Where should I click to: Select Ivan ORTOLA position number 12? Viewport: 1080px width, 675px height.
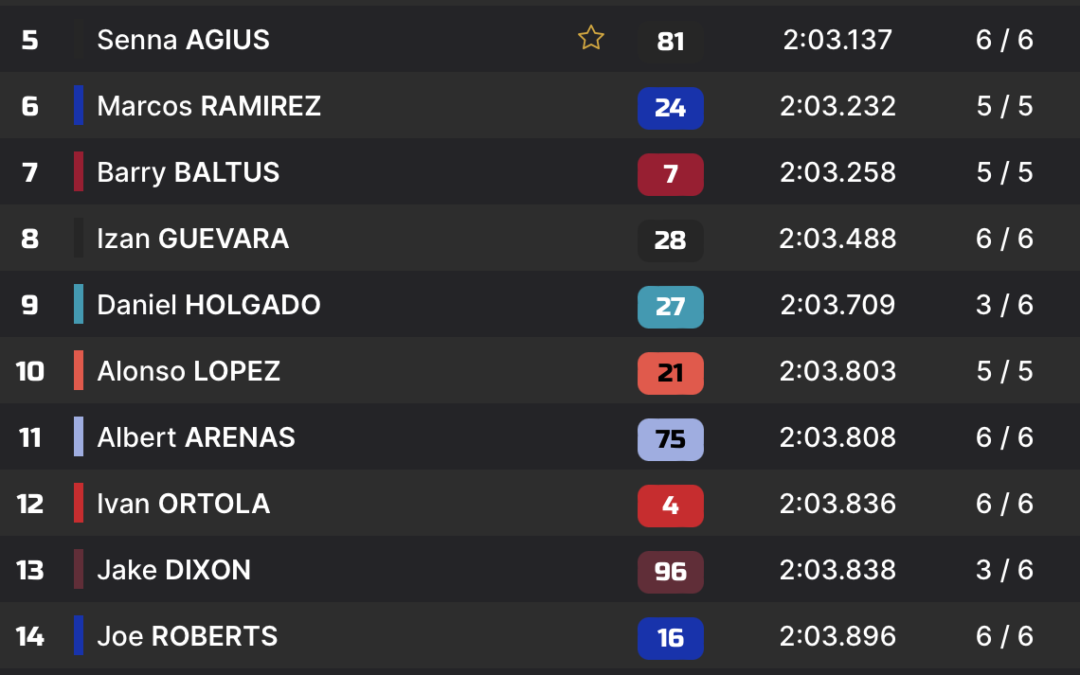click(30, 504)
